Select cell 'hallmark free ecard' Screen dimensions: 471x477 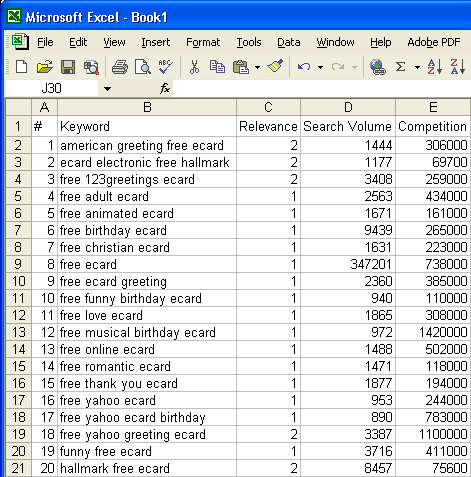click(147, 468)
